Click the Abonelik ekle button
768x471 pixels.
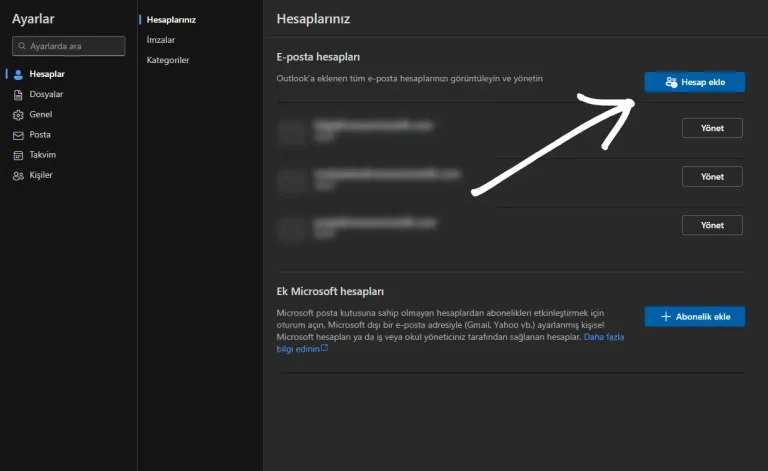(x=694, y=317)
